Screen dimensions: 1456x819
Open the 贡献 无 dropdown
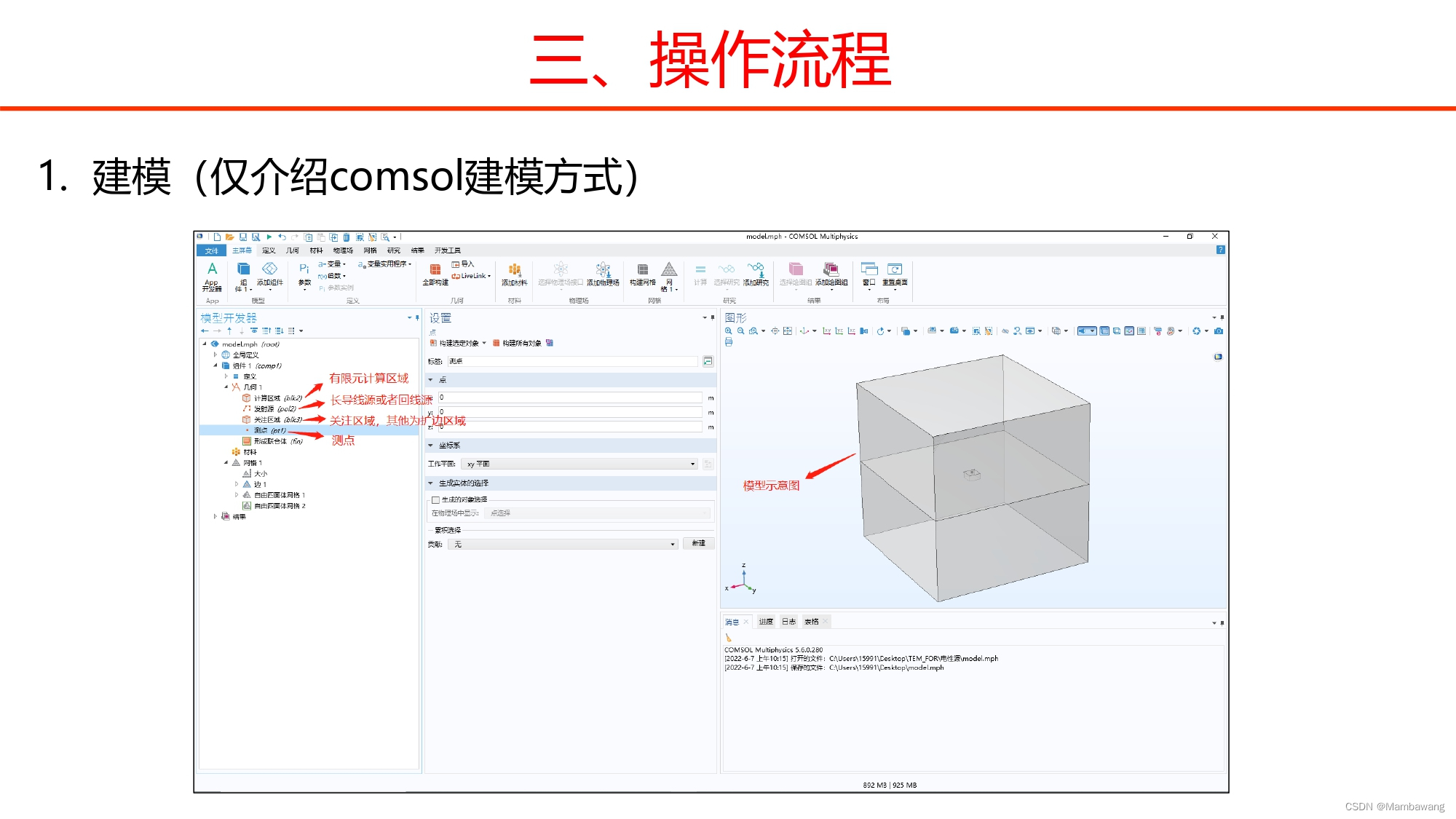(x=564, y=544)
